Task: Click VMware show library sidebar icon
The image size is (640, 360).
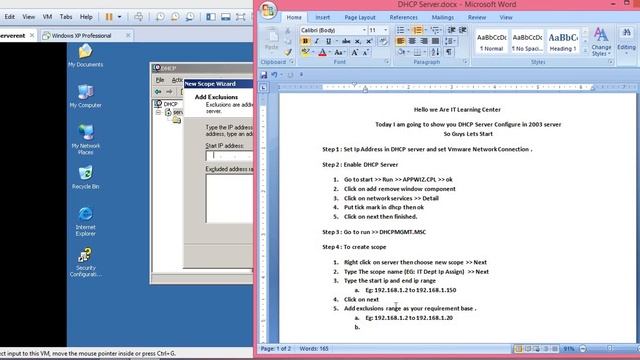Action: pyautogui.click(x=211, y=17)
